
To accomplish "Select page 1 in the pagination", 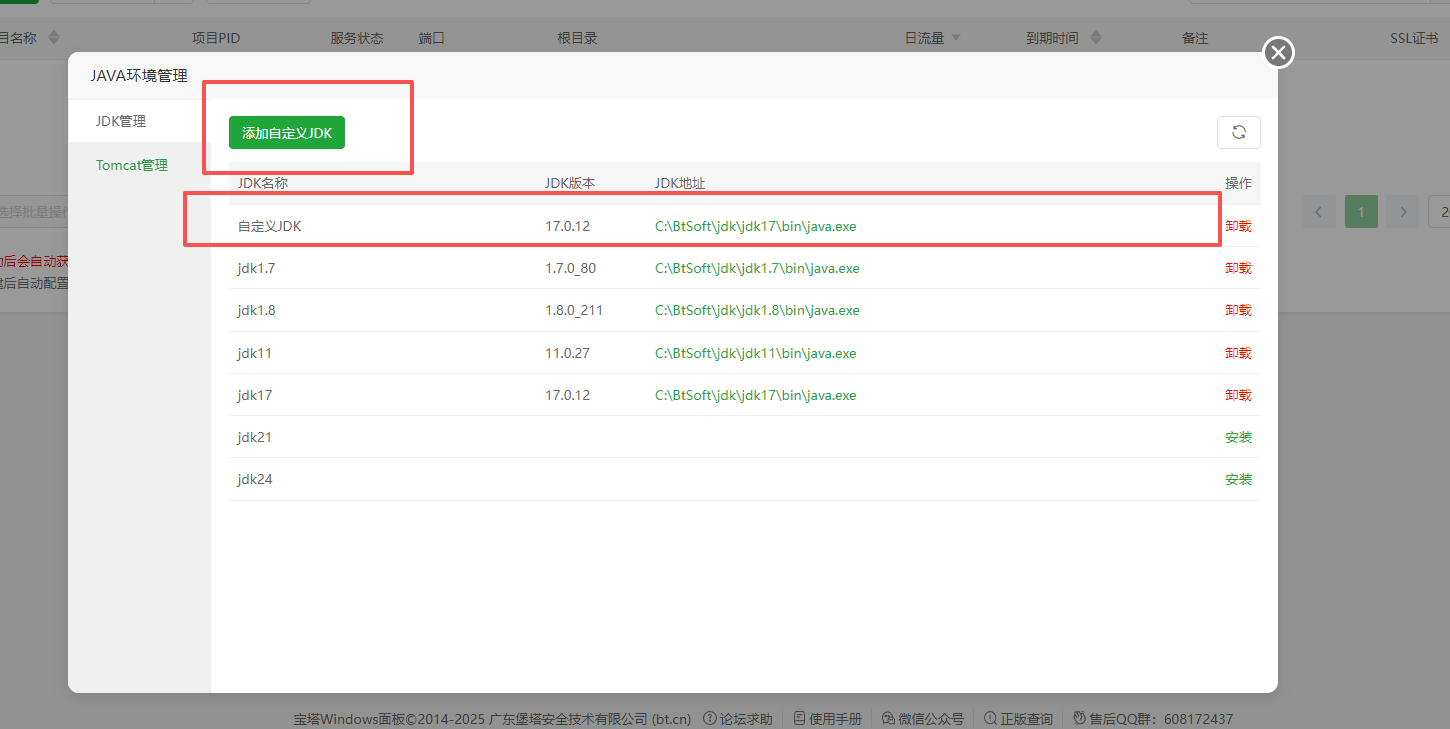I will point(1361,211).
